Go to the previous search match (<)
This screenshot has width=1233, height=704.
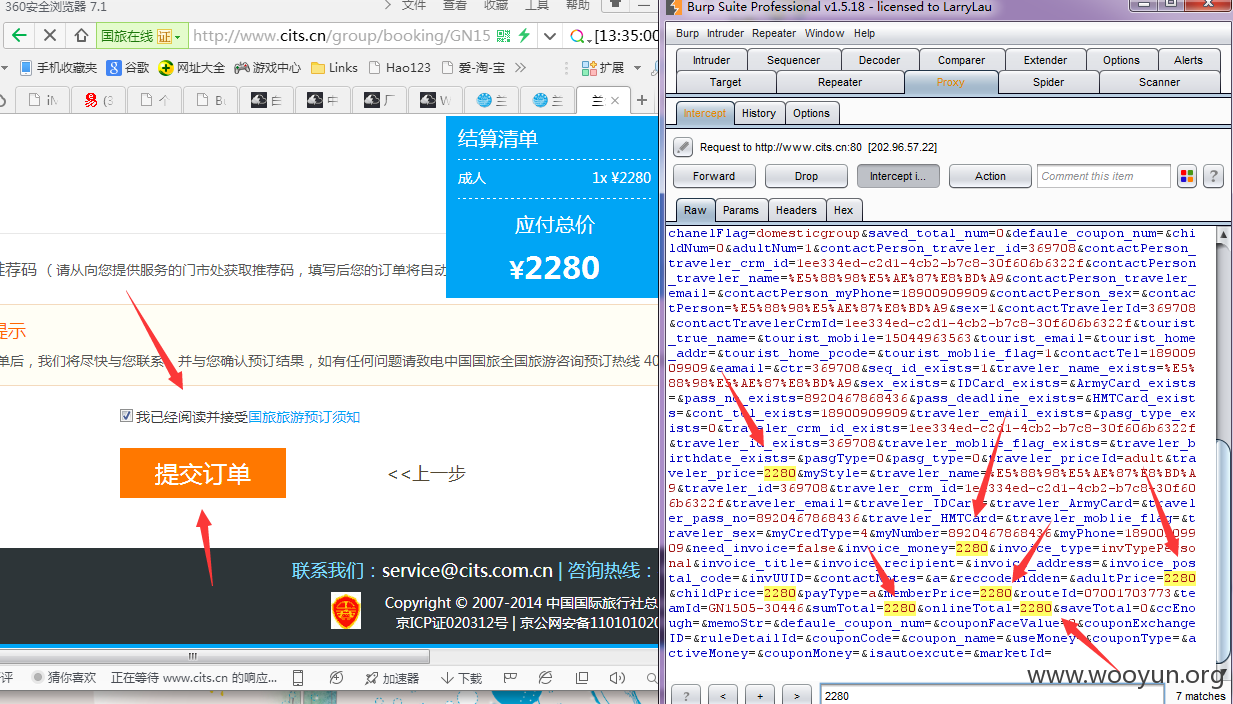(x=723, y=696)
